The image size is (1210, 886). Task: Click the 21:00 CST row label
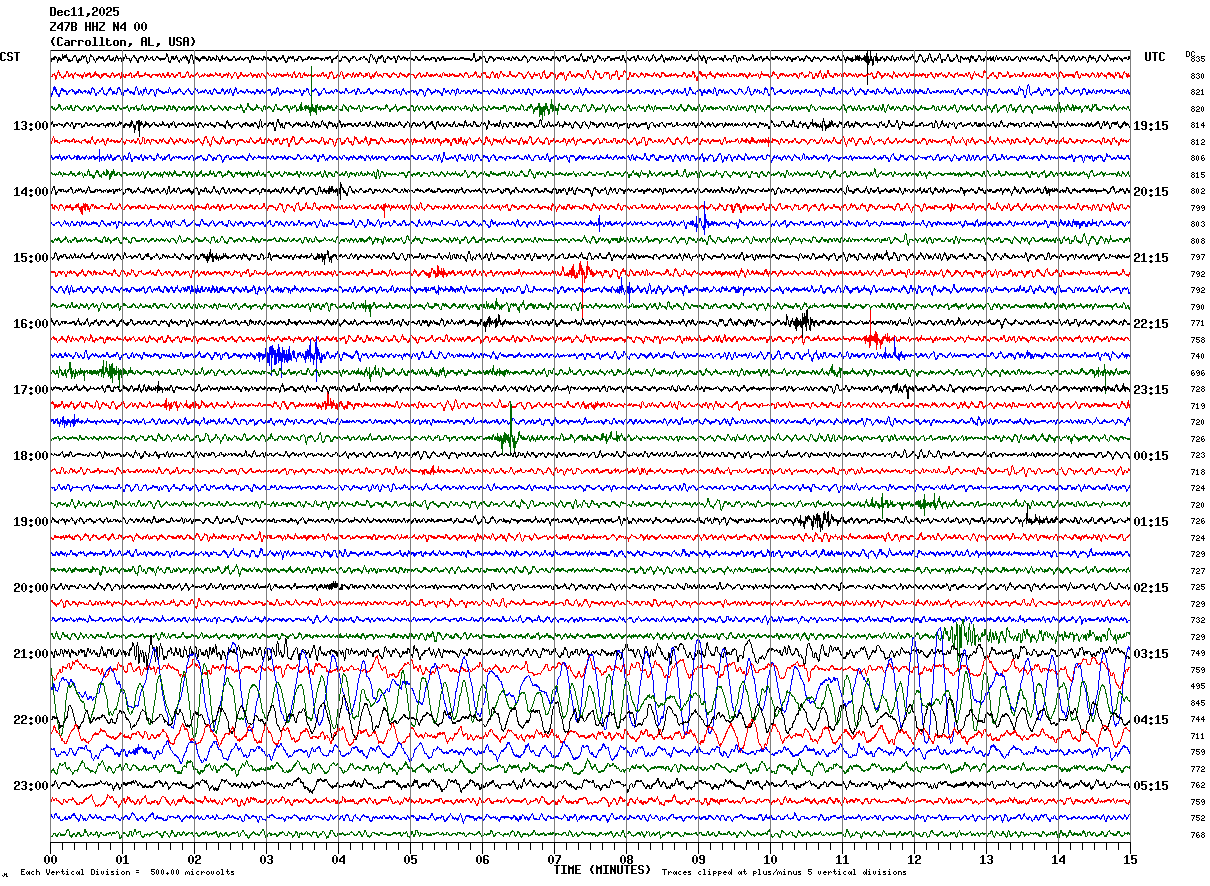[30, 654]
